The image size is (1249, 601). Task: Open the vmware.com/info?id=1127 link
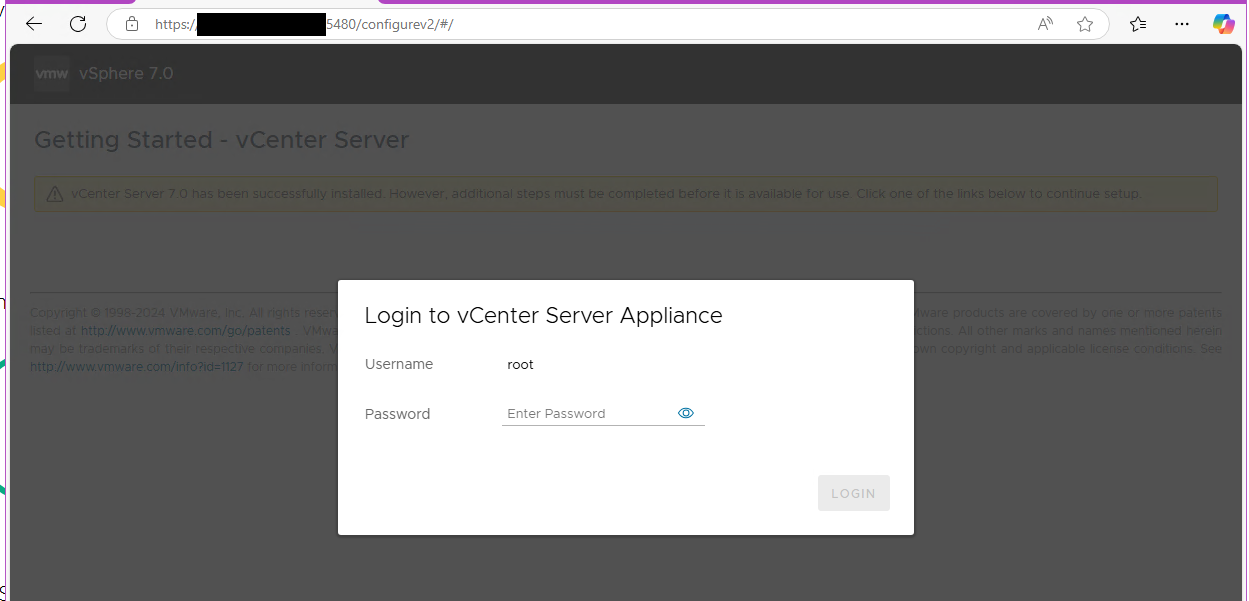tap(137, 367)
